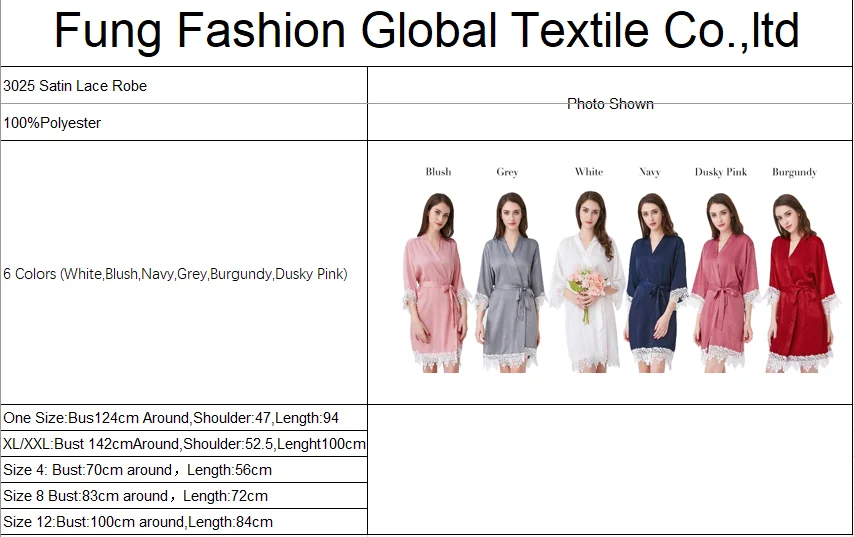Viewport: 854px width, 537px height.
Task: Click the 'Photo Shown' heading cell
Action: click(610, 103)
